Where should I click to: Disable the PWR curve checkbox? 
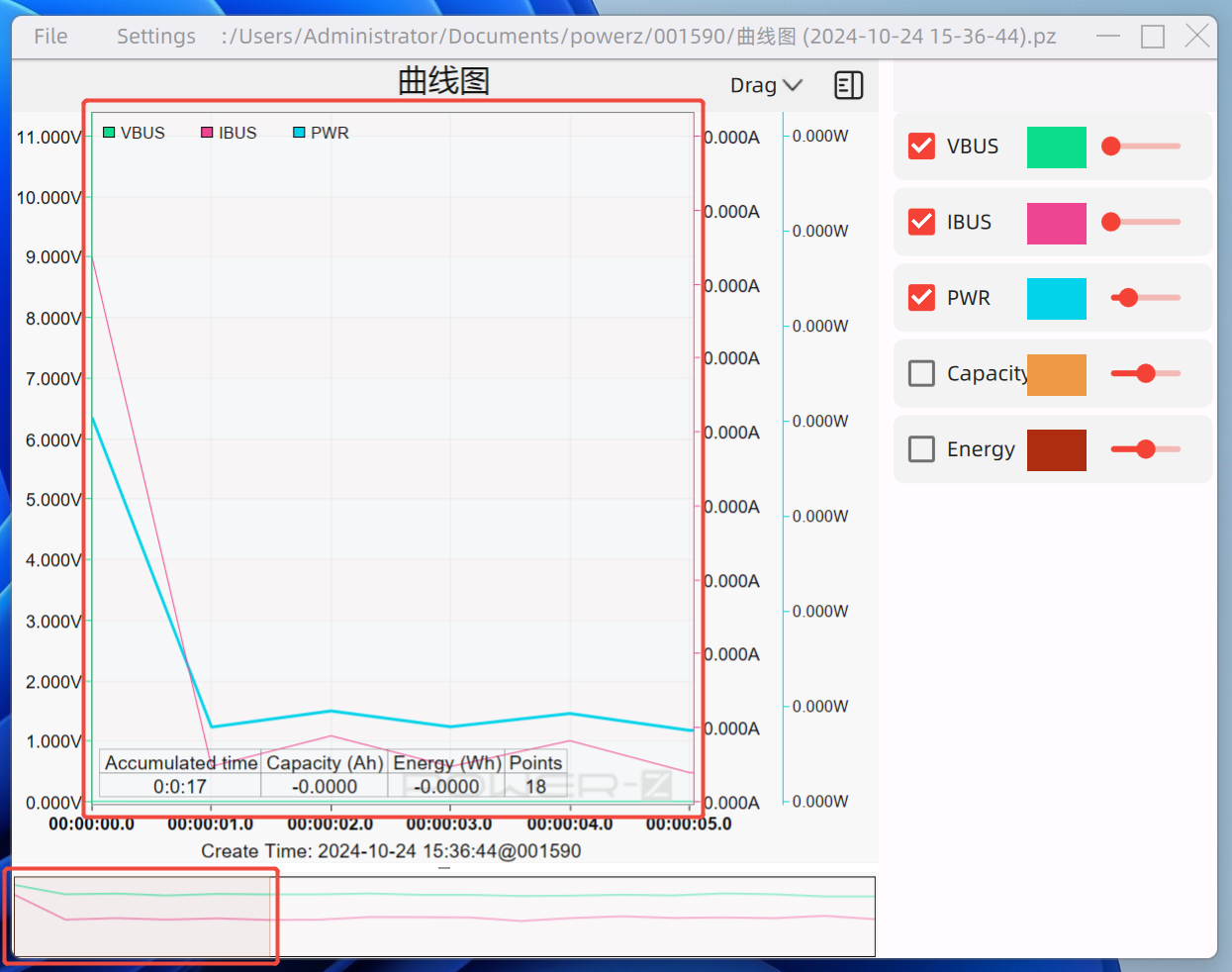[x=921, y=298]
